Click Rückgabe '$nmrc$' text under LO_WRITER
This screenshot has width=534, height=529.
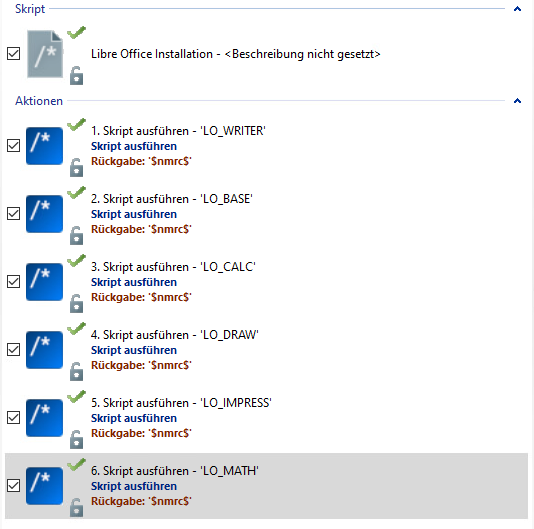(x=141, y=161)
